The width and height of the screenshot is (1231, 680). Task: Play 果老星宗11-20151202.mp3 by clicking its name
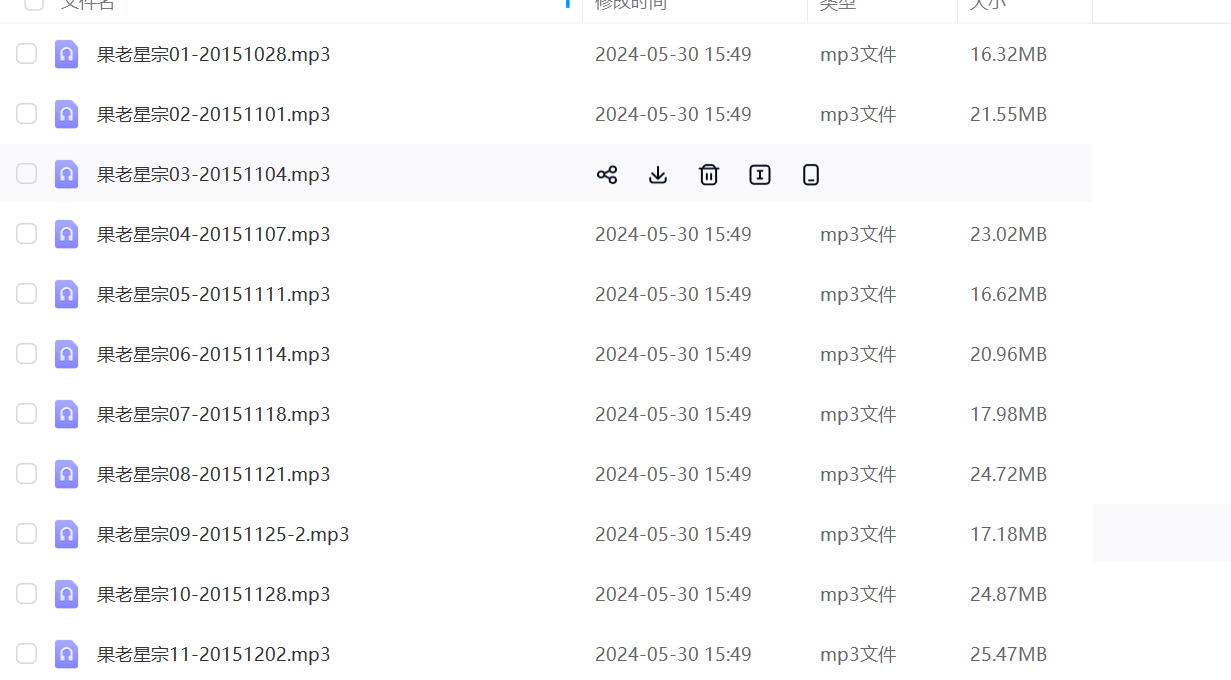(213, 654)
